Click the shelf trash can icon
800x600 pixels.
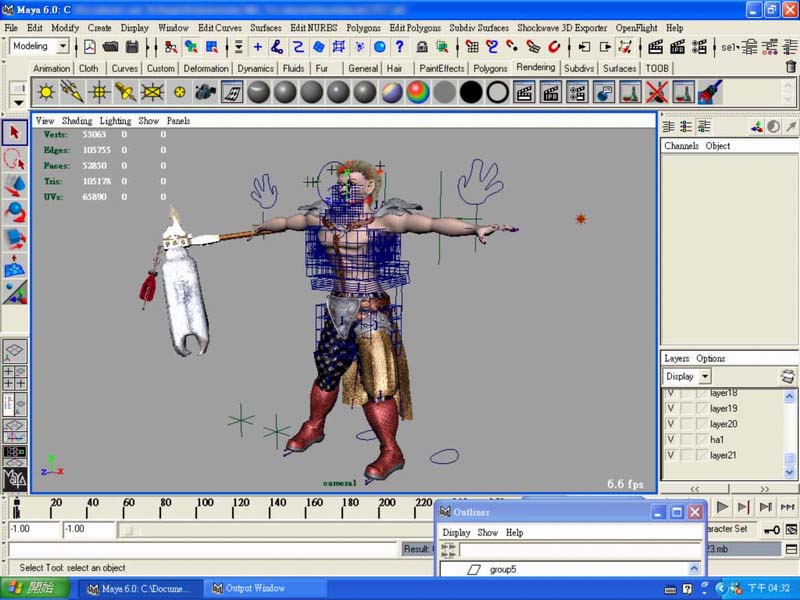pos(790,67)
